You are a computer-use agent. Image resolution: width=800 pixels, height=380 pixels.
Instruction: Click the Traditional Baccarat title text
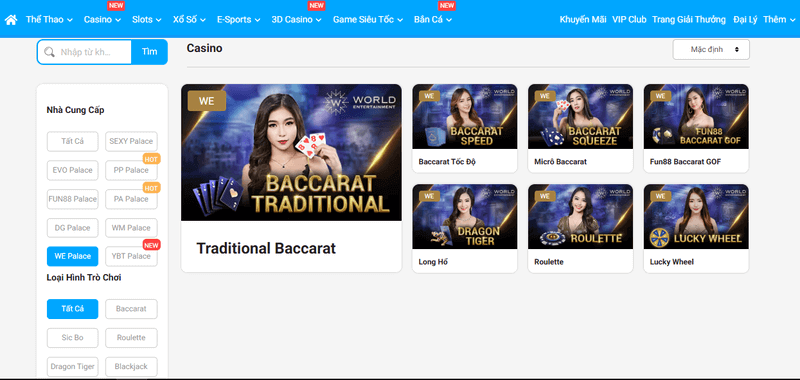tap(266, 248)
